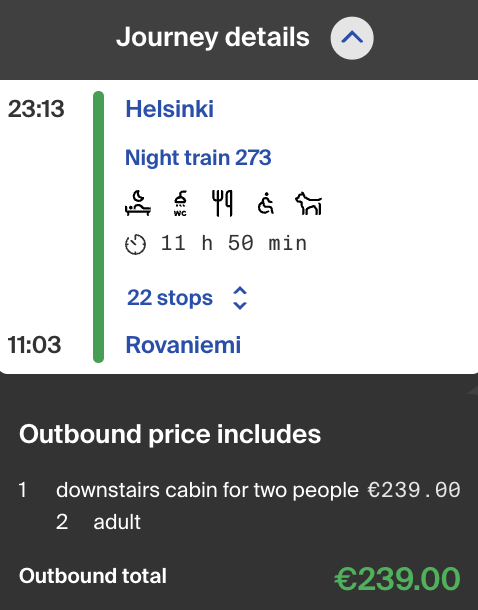This screenshot has width=478, height=610.
Task: Click the downstairs cabin for two people item
Action: [x=207, y=490]
